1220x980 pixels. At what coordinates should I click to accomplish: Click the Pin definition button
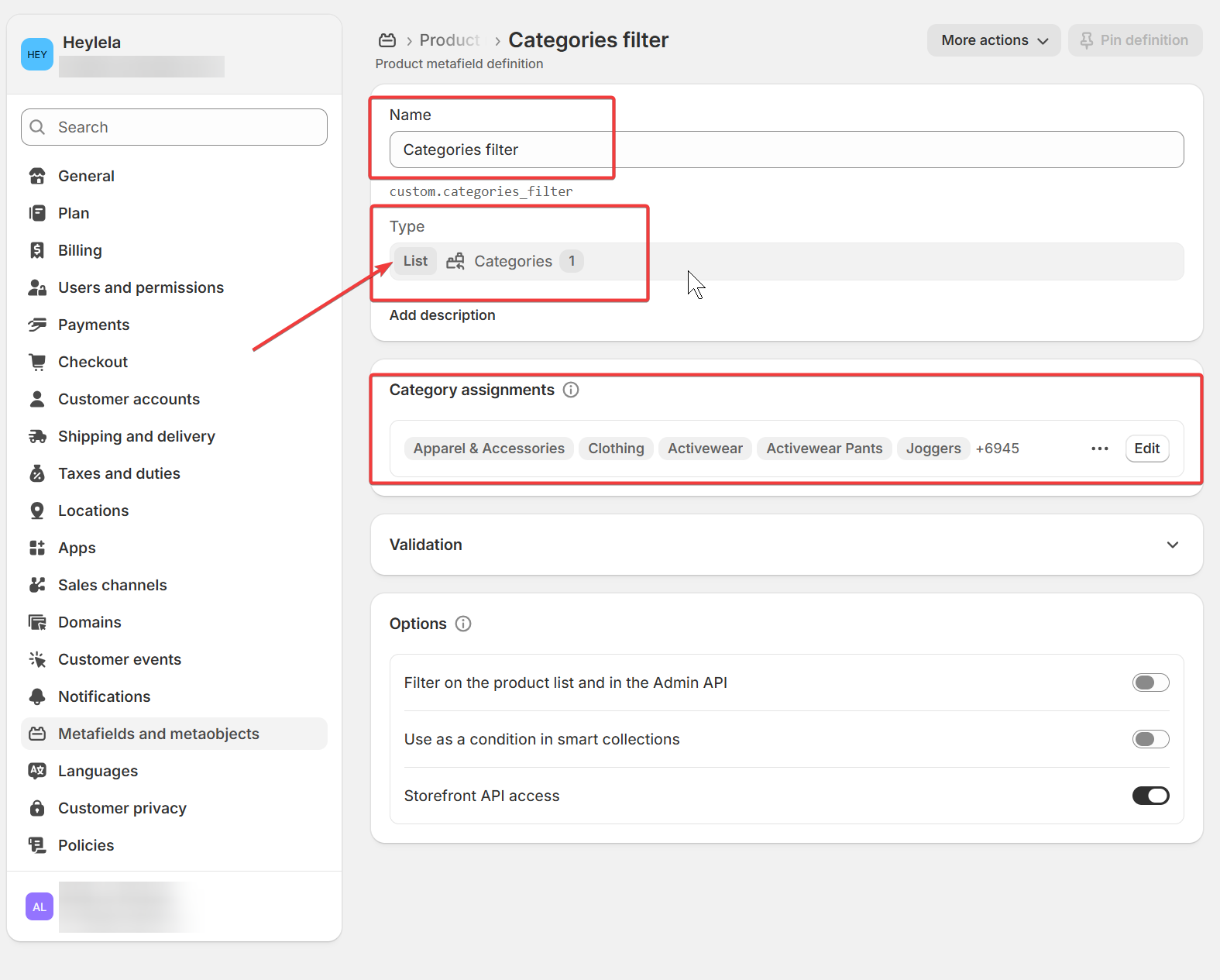tap(1135, 40)
